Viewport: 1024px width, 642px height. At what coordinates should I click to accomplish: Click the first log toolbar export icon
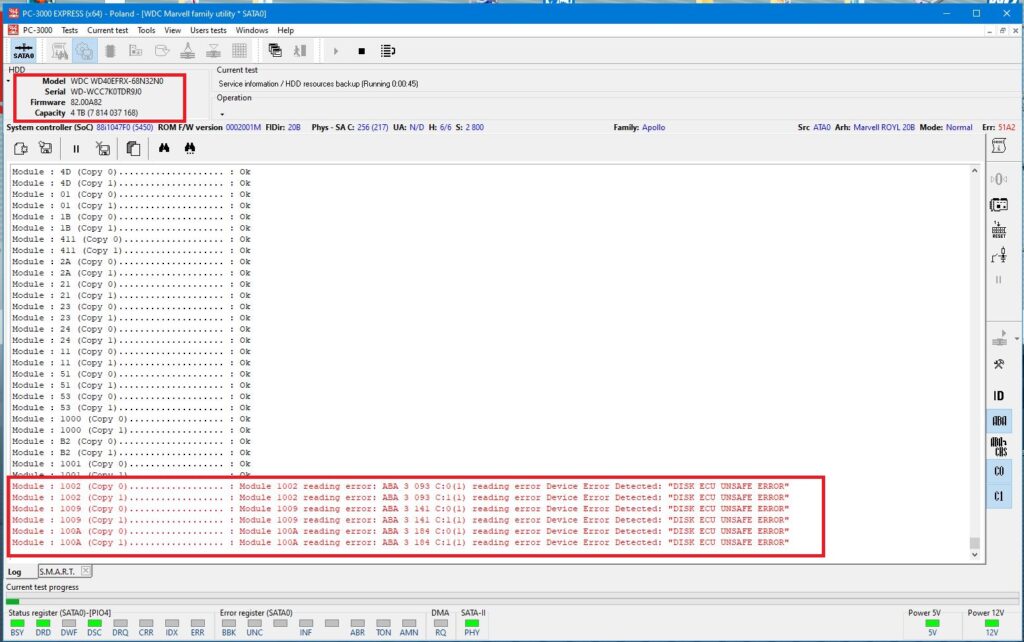tap(20, 148)
